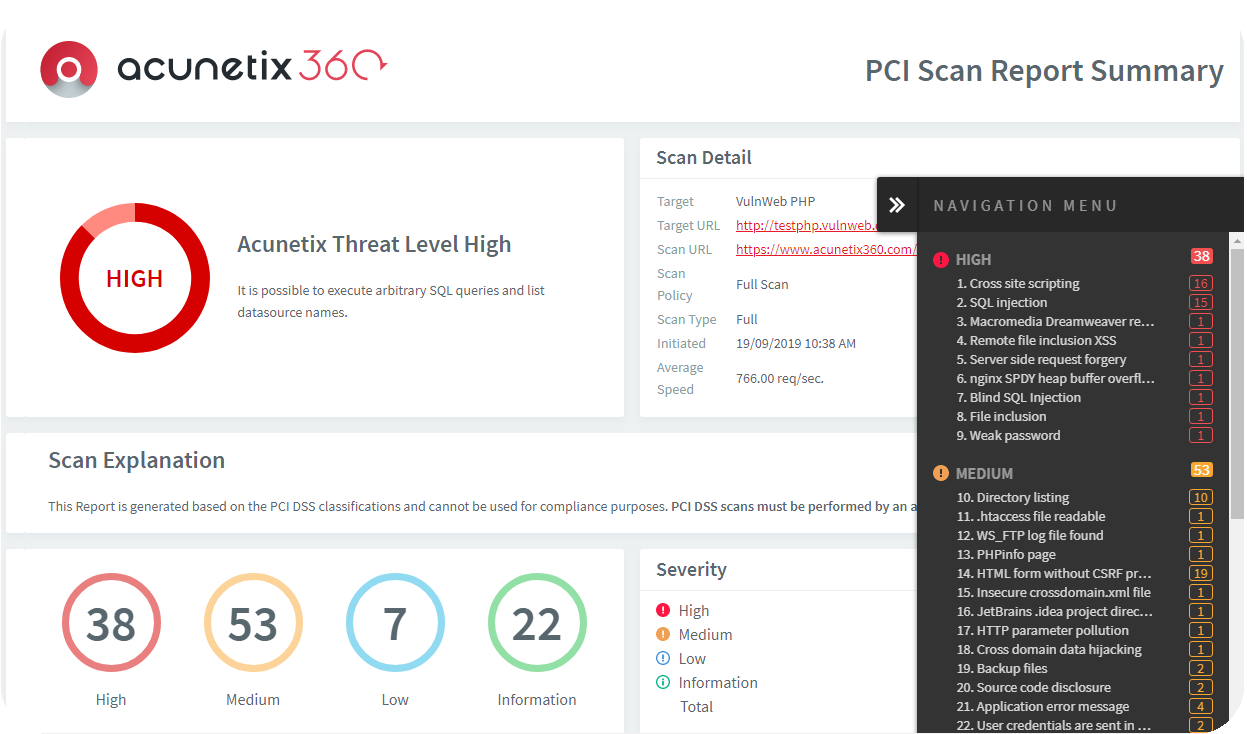
Task: Open nginx SPDY heap buffer overflow entry
Action: [x=1056, y=378]
